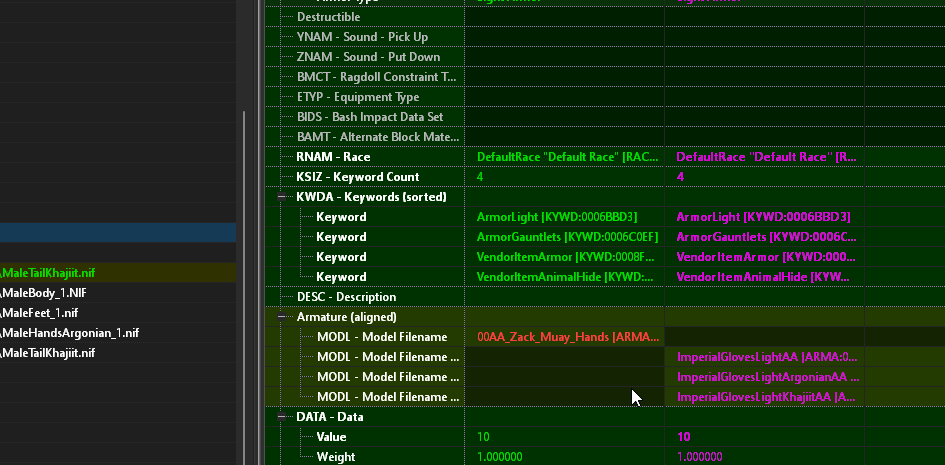Viewport: 945px width, 465px height.
Task: Select the DESC - Description row
Action: click(347, 297)
